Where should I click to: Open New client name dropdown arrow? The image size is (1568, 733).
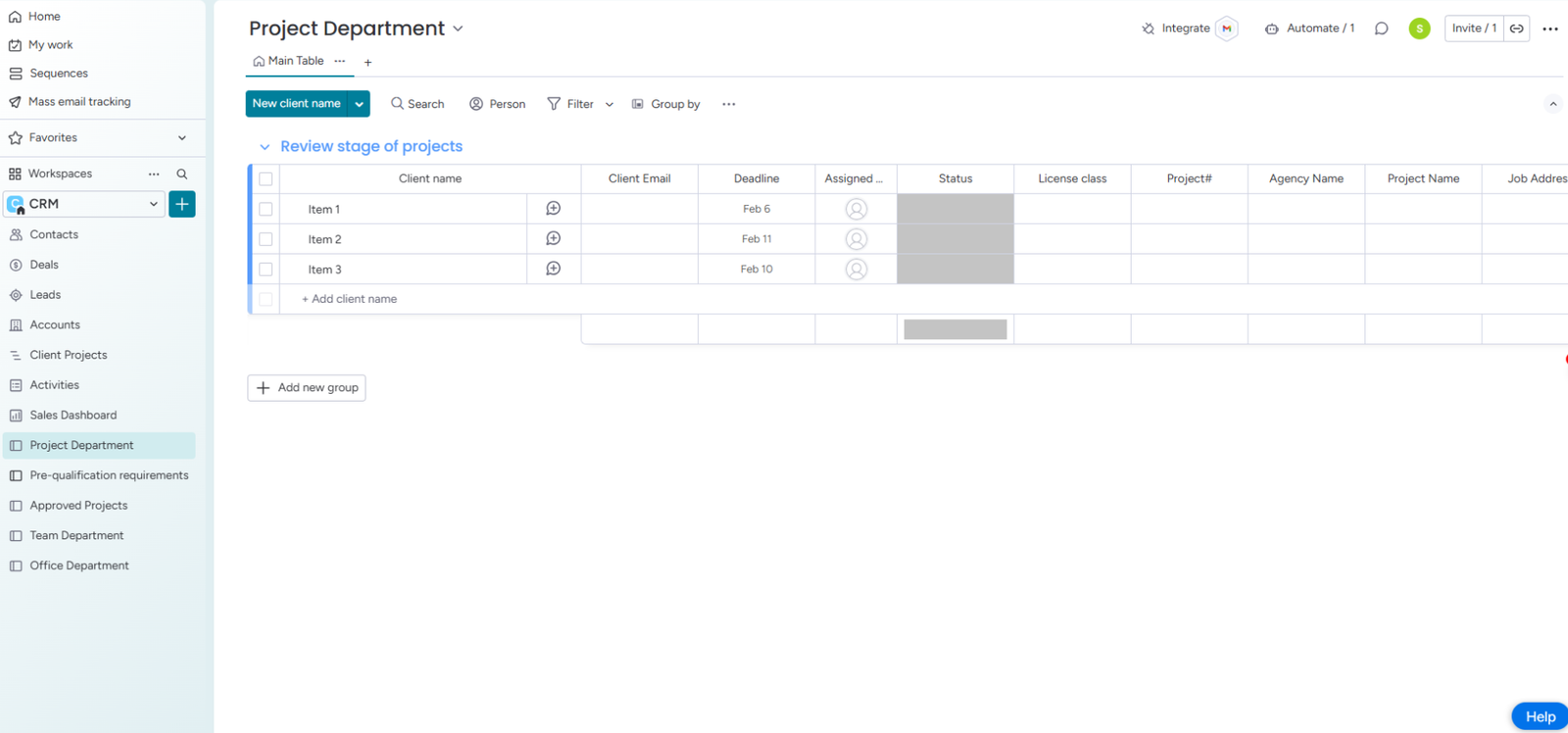coord(360,104)
